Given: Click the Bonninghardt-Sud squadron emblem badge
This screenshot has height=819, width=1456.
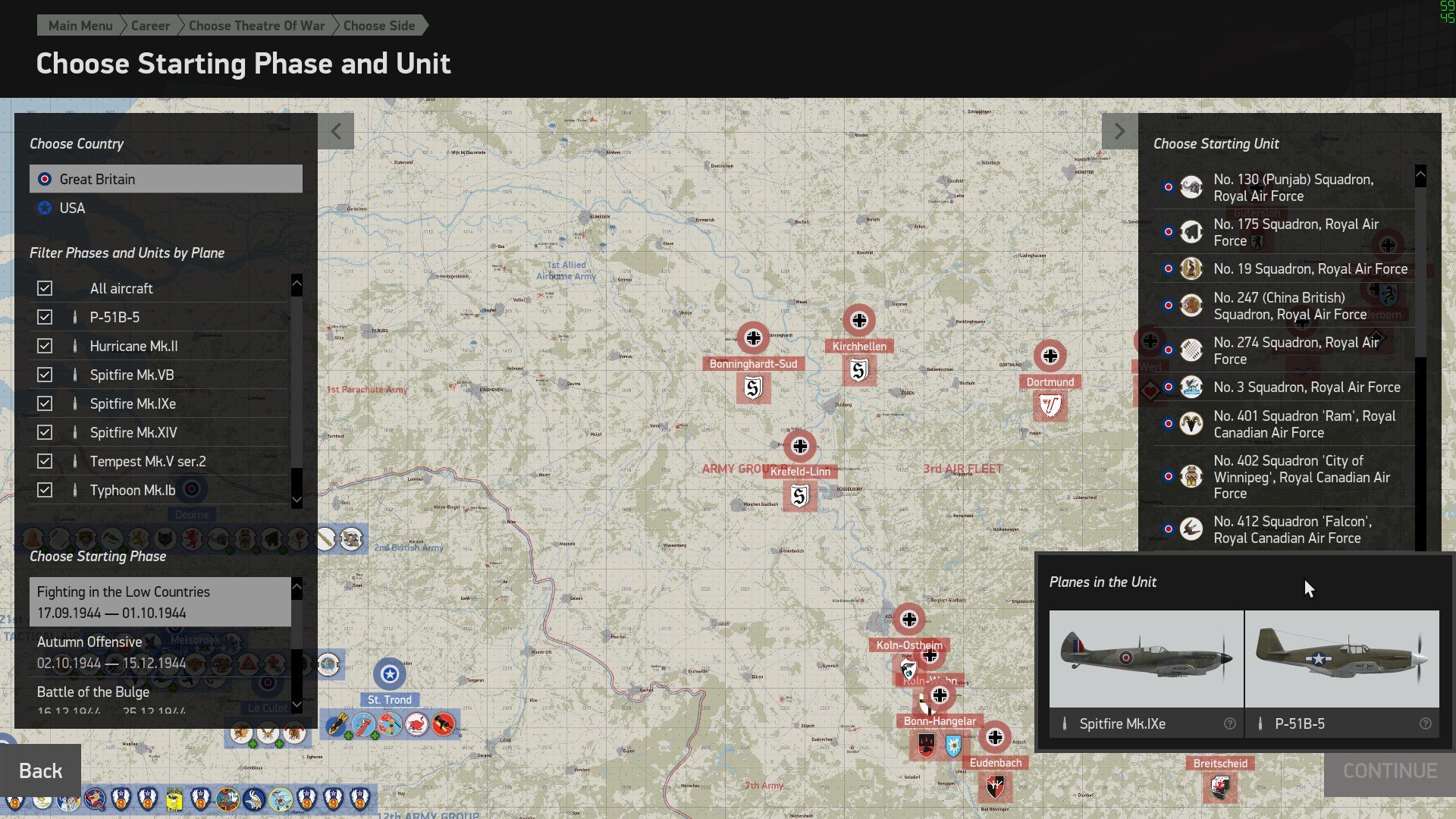Looking at the screenshot, I should 752,388.
